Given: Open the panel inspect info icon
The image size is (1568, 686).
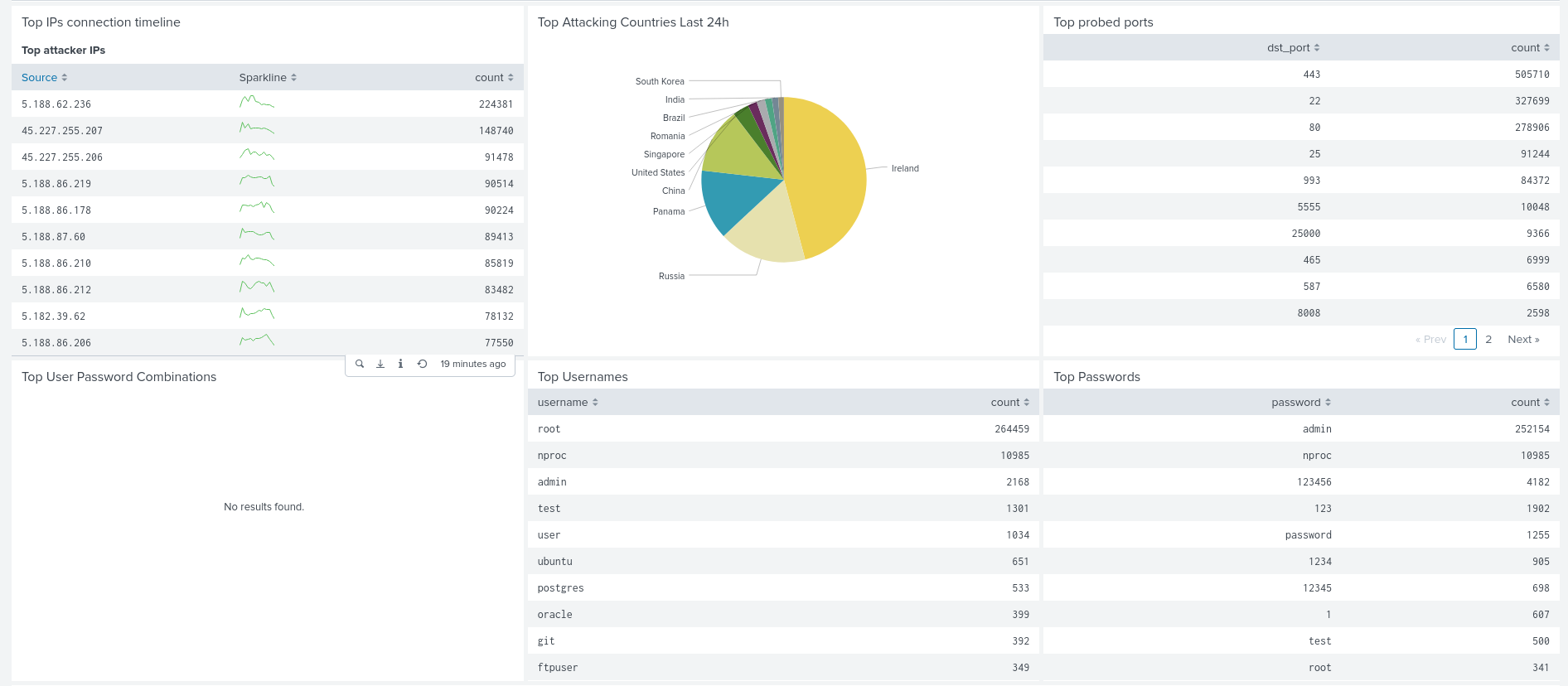Looking at the screenshot, I should pos(400,364).
